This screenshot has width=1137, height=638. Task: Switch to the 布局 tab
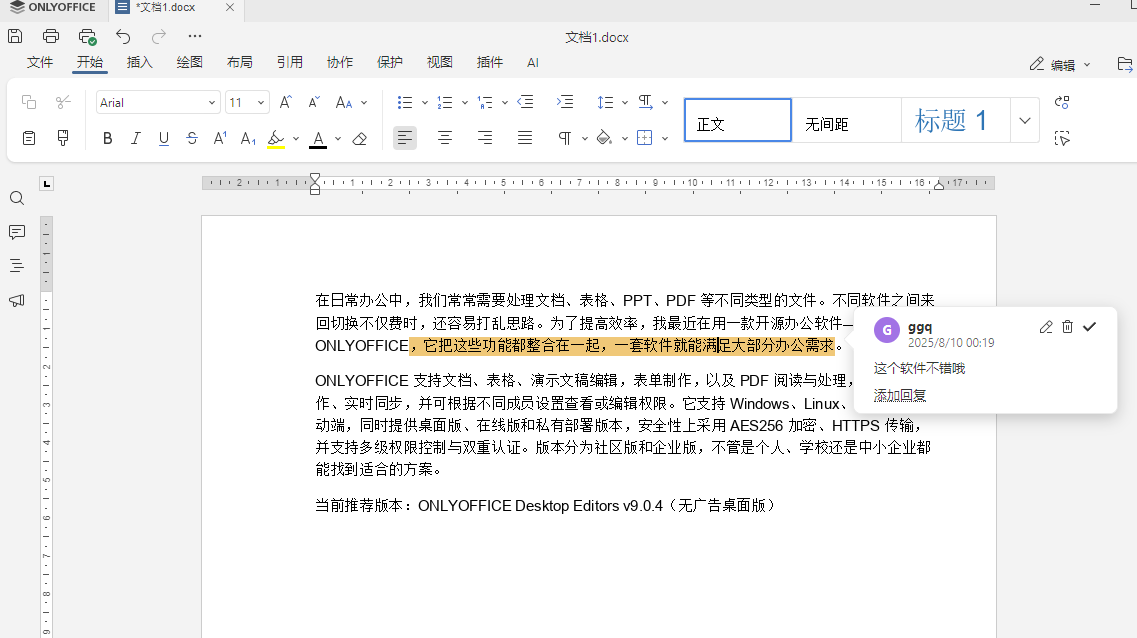(239, 62)
